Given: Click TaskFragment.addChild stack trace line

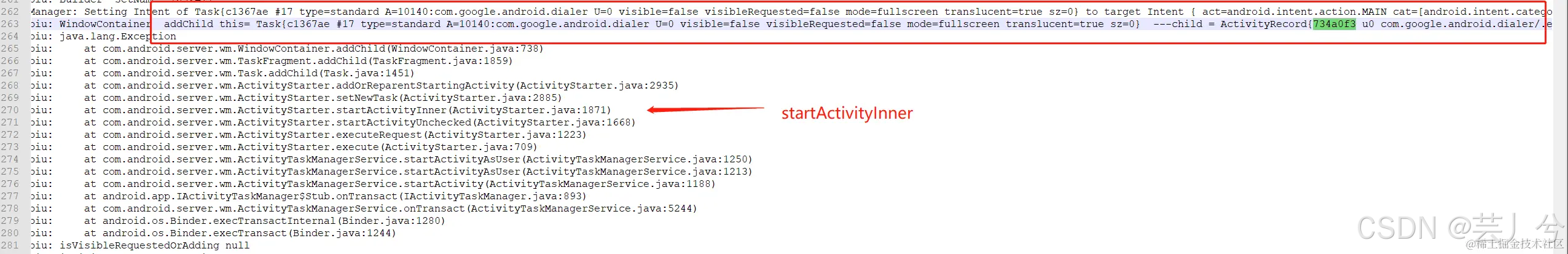Looking at the screenshot, I should pyautogui.click(x=299, y=61).
